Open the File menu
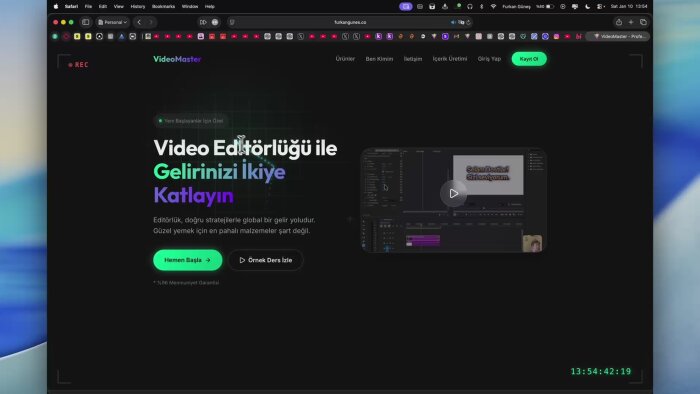The width and height of the screenshot is (700, 394). coord(88,6)
